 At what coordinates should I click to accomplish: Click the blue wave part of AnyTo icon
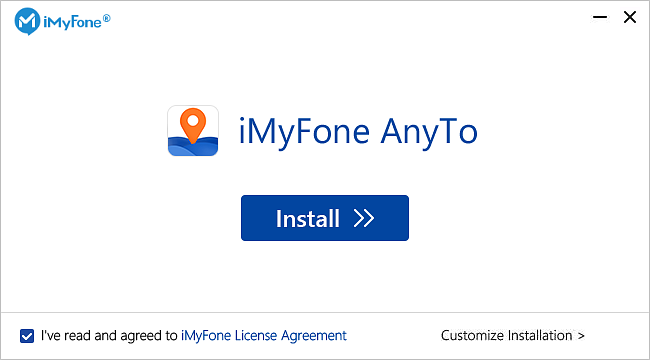click(193, 146)
